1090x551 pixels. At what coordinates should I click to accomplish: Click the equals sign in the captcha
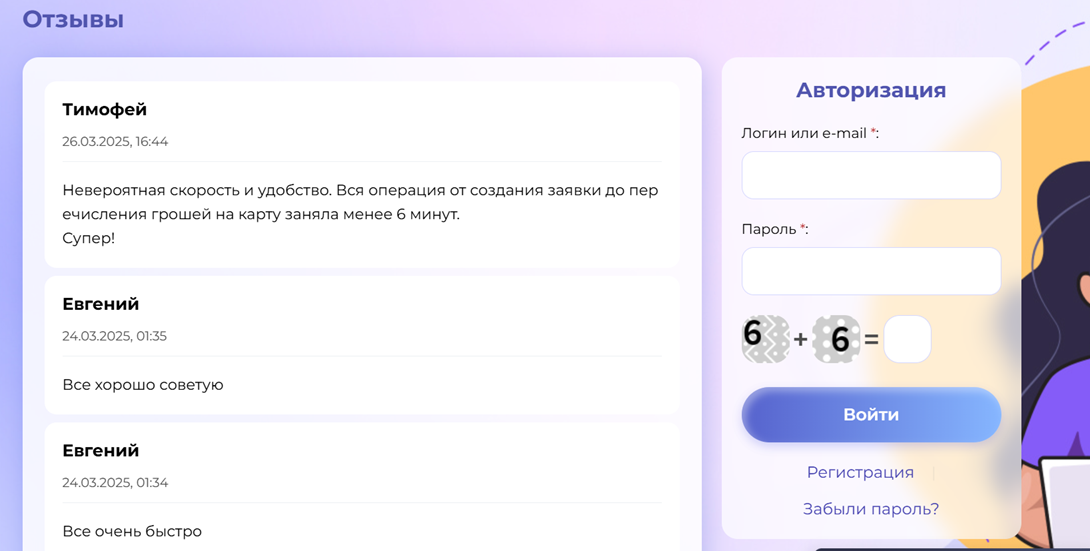[871, 340]
